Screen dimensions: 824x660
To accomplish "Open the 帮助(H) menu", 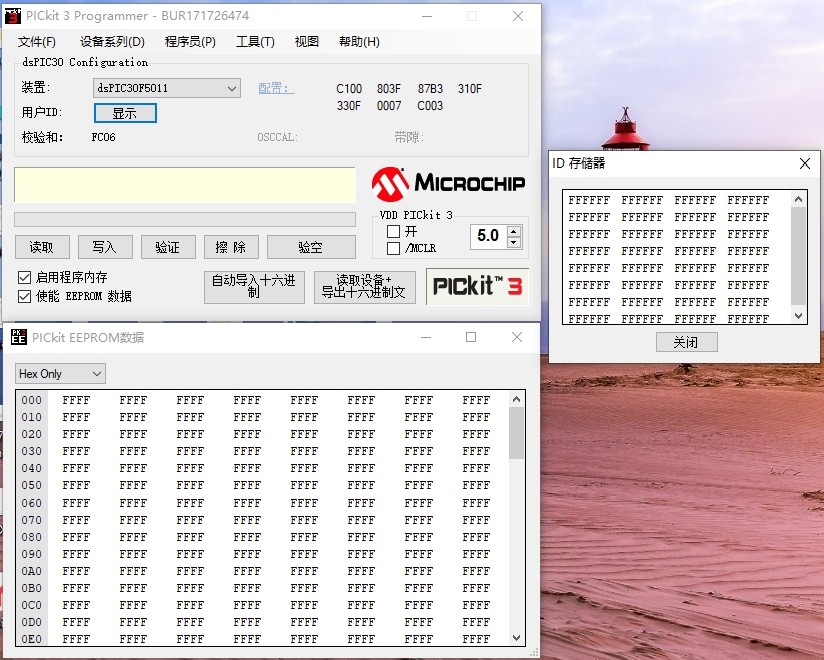I will 359,42.
